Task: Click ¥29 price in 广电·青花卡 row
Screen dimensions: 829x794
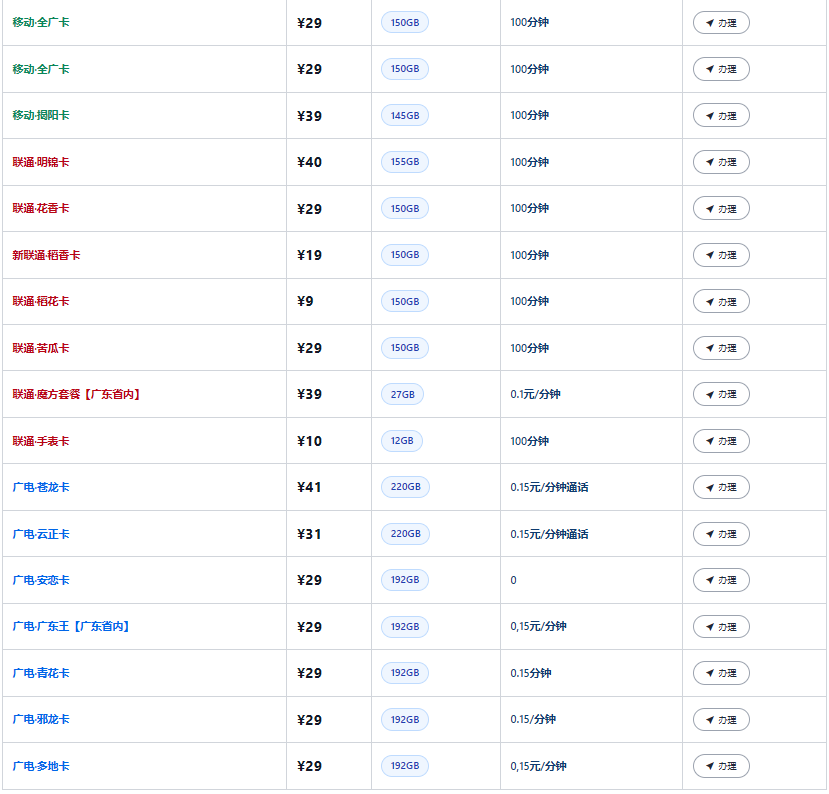Action: click(309, 673)
